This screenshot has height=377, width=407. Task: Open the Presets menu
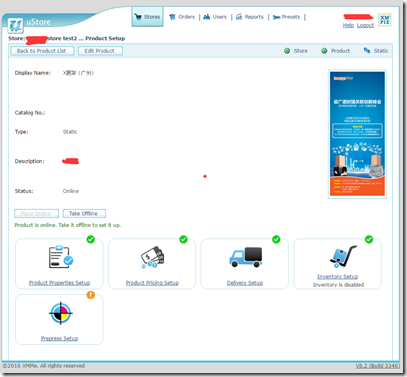[291, 17]
